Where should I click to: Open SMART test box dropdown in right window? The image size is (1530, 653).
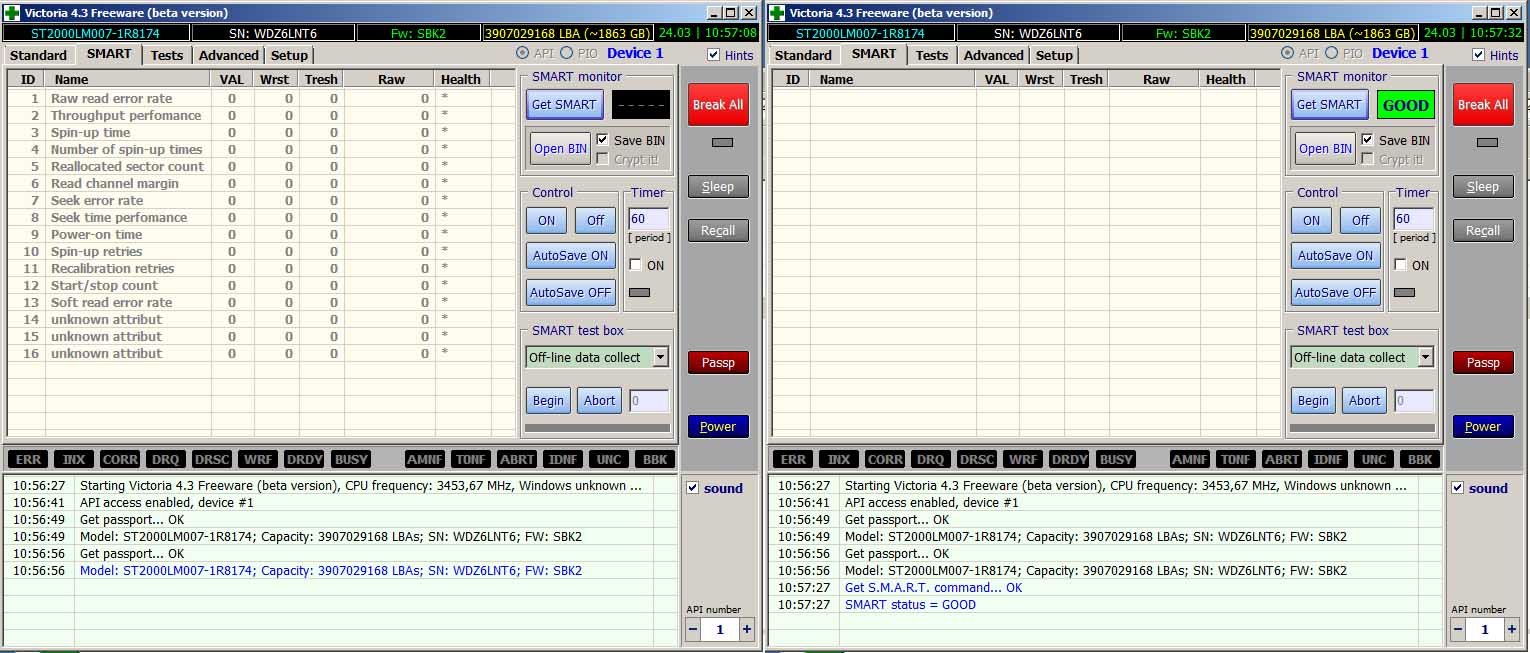tap(1425, 357)
